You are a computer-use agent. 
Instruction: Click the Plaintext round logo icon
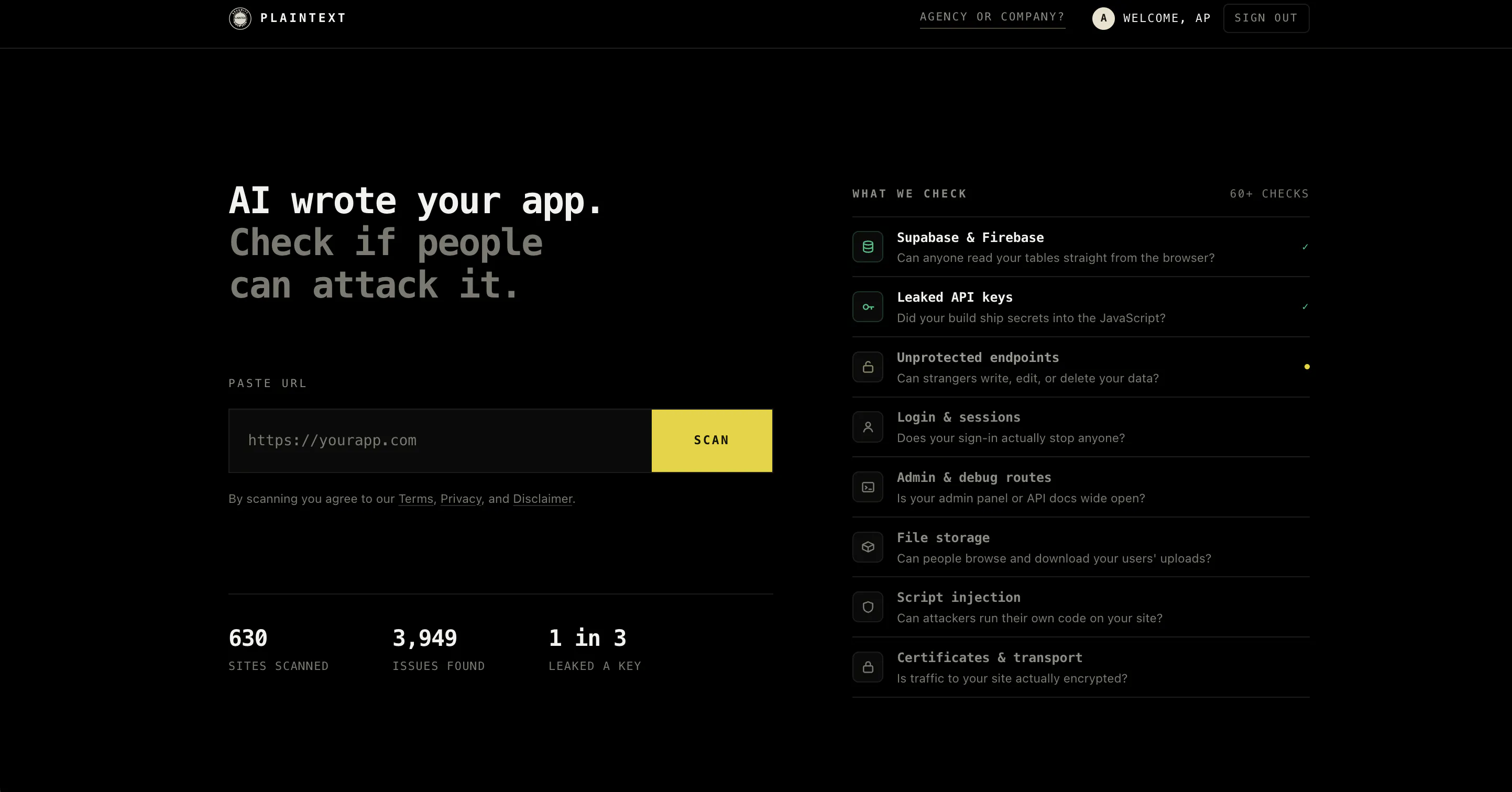point(240,18)
